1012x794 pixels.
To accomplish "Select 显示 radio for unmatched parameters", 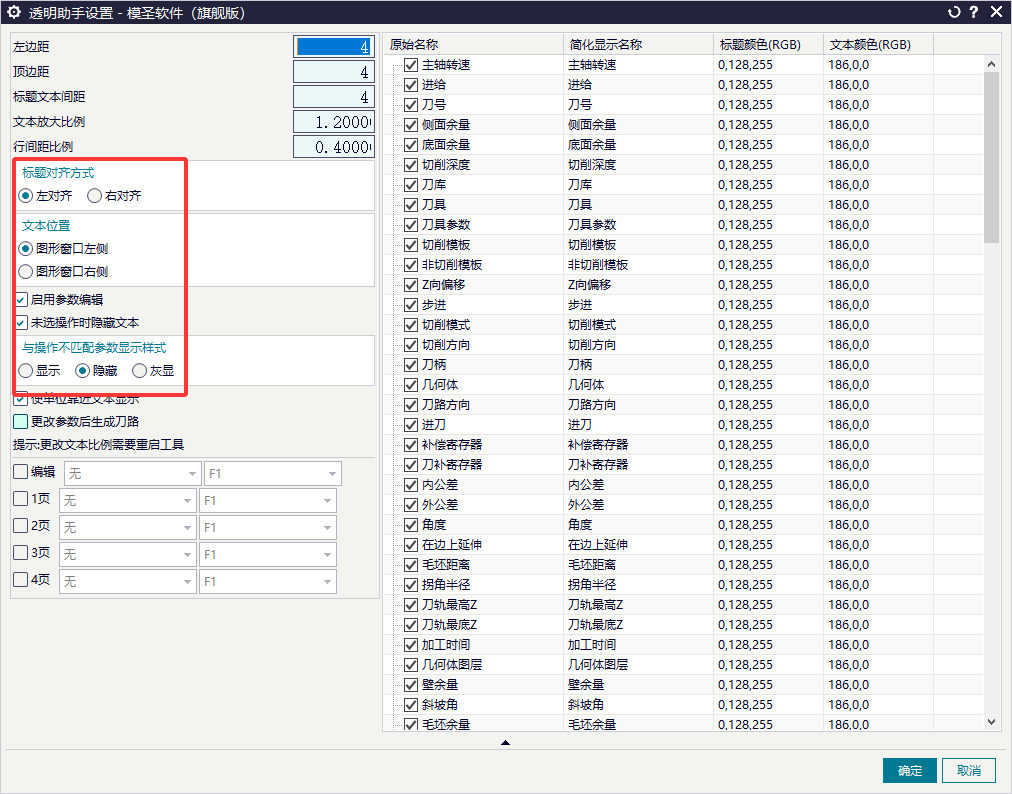I will 26,371.
